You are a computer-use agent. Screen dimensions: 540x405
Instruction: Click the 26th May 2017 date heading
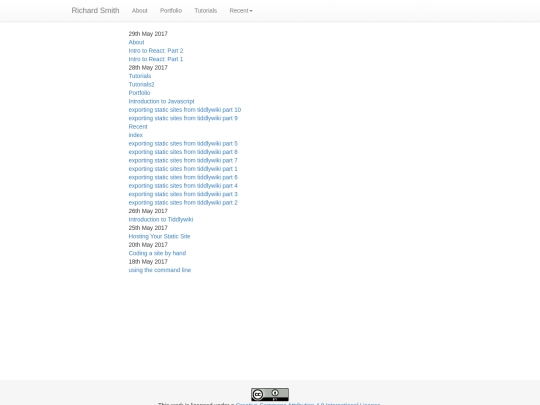[x=148, y=211]
